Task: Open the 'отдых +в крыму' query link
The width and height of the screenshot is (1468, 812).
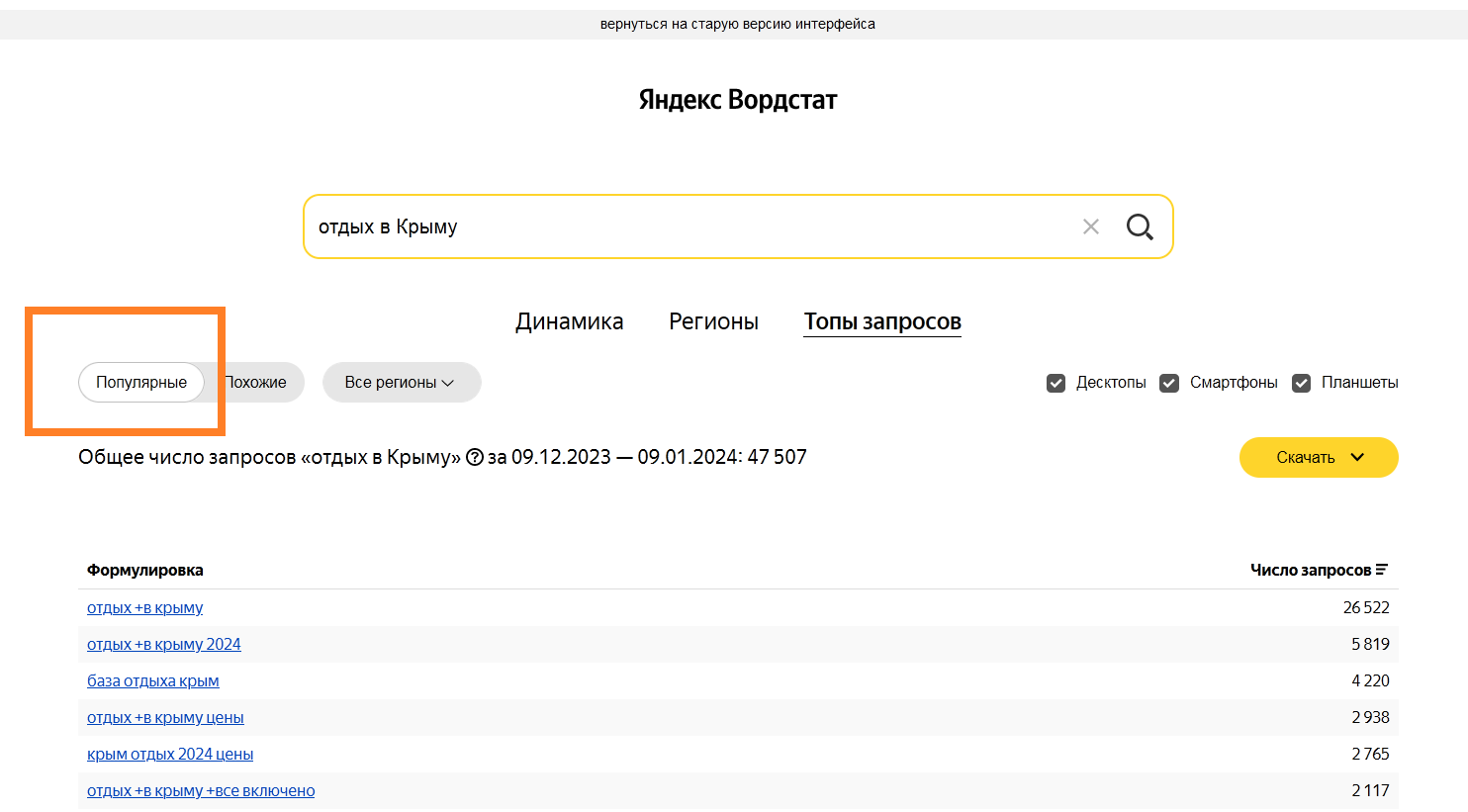Action: click(x=145, y=607)
